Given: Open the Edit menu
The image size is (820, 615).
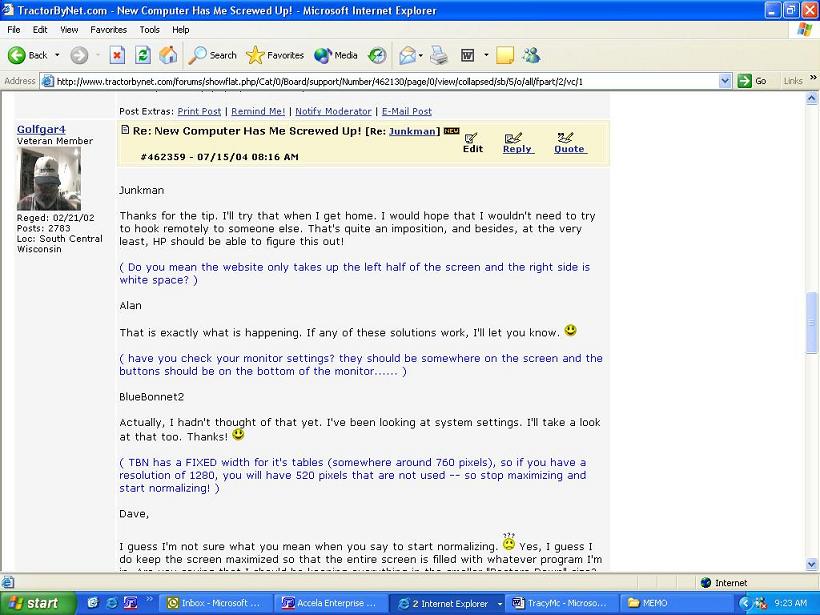Looking at the screenshot, I should 40,30.
